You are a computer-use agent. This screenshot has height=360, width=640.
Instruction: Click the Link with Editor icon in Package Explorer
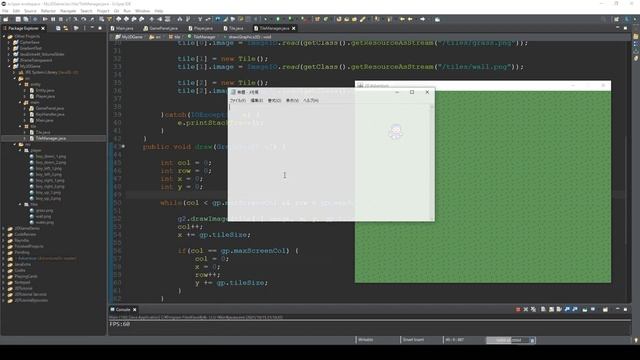pyautogui.click(x=66, y=28)
